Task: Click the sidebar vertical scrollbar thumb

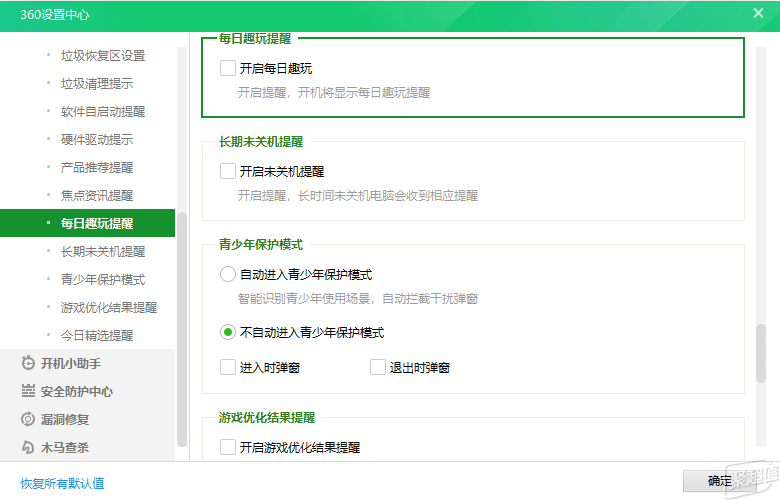Action: click(x=182, y=329)
